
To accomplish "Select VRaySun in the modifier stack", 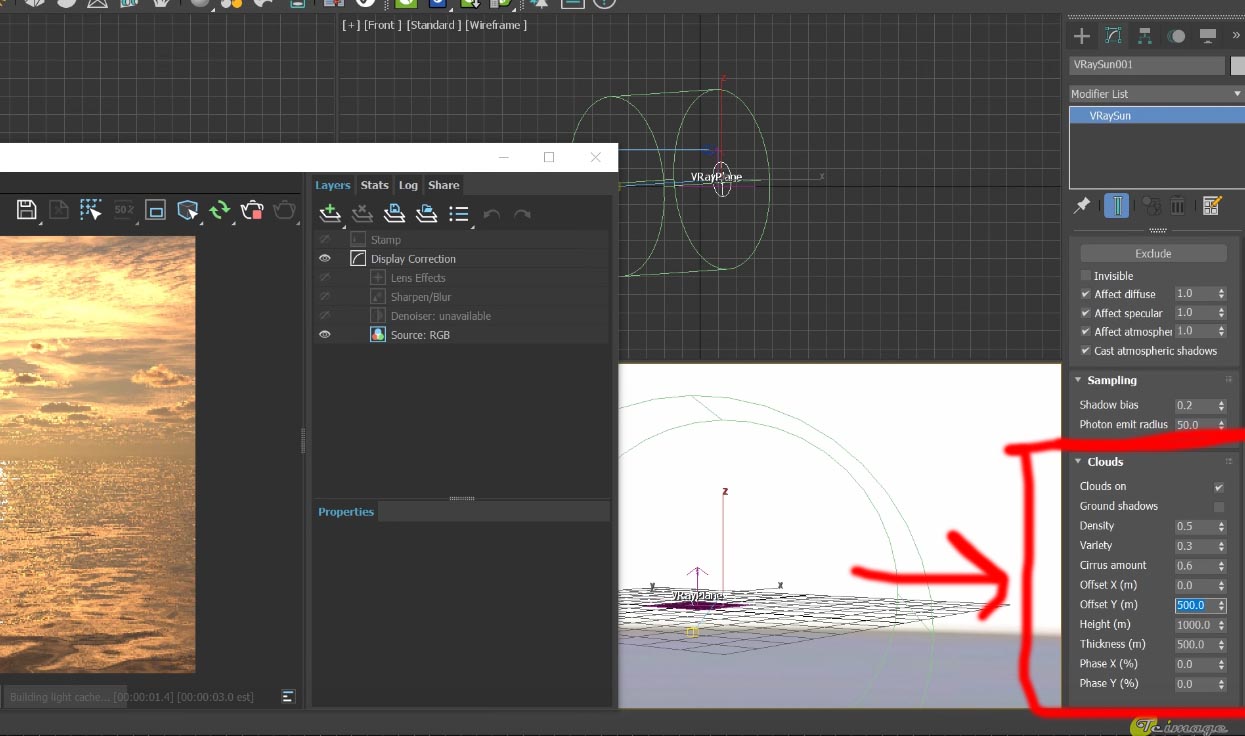I will pos(1156,115).
